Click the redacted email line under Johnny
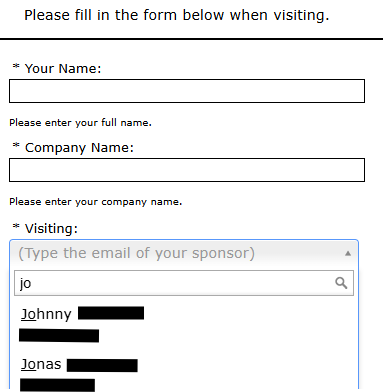 tap(59, 336)
